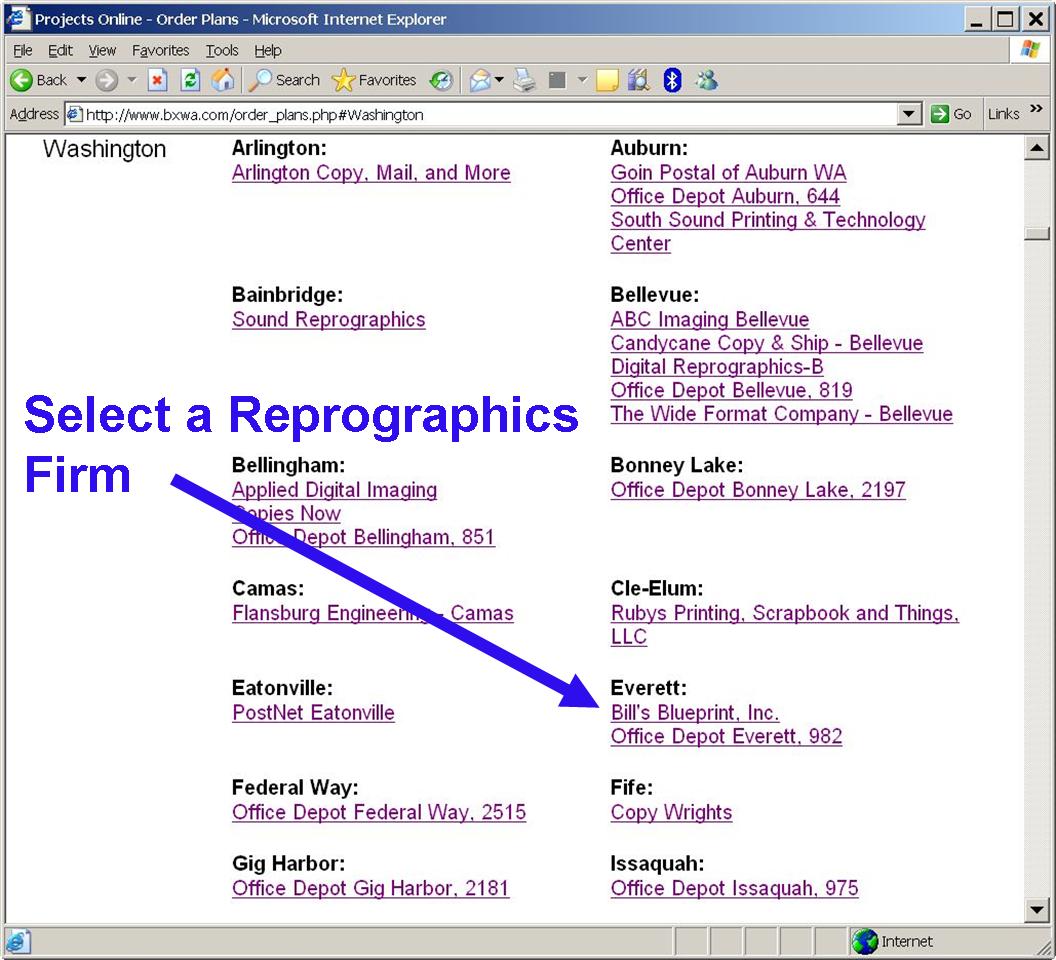Click the scrollbar up arrow
This screenshot has width=1056, height=960.
(x=1036, y=148)
